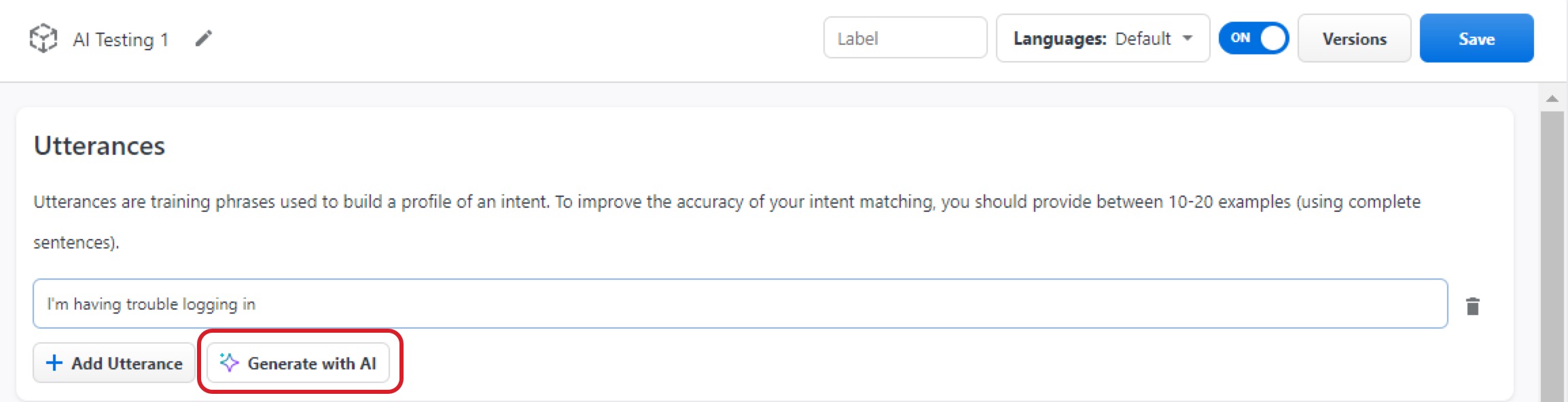Click the scrollbar up arrow
1568x402 pixels.
click(1552, 99)
